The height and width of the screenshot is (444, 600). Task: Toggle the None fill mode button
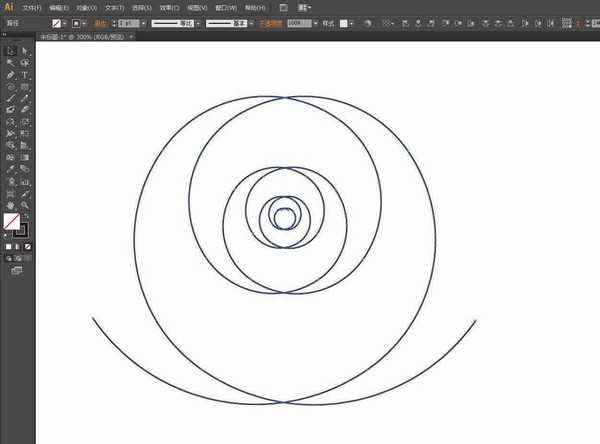coord(27,245)
